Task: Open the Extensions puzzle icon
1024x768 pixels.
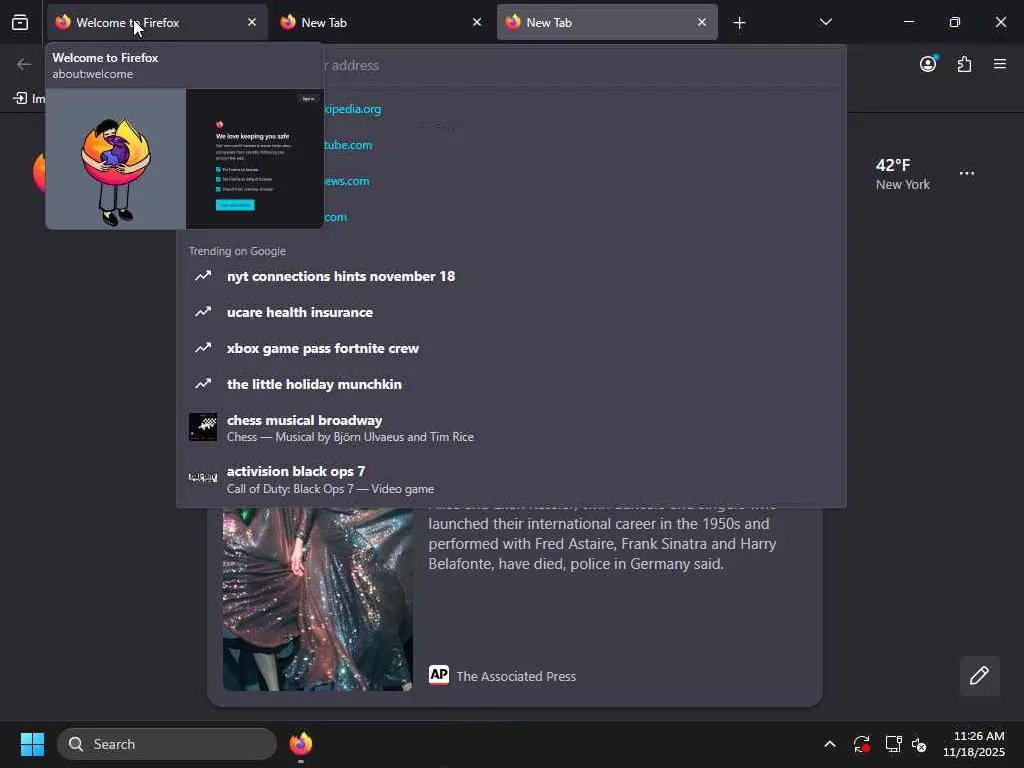Action: [x=965, y=64]
